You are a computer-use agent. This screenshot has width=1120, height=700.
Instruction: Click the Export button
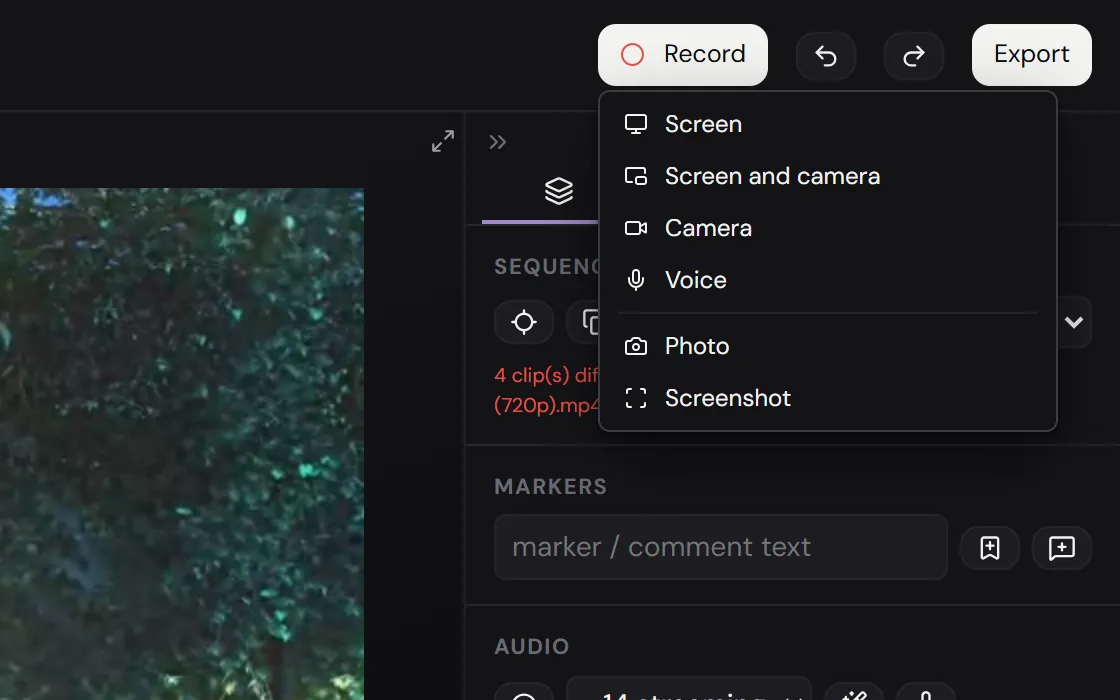coord(1031,55)
